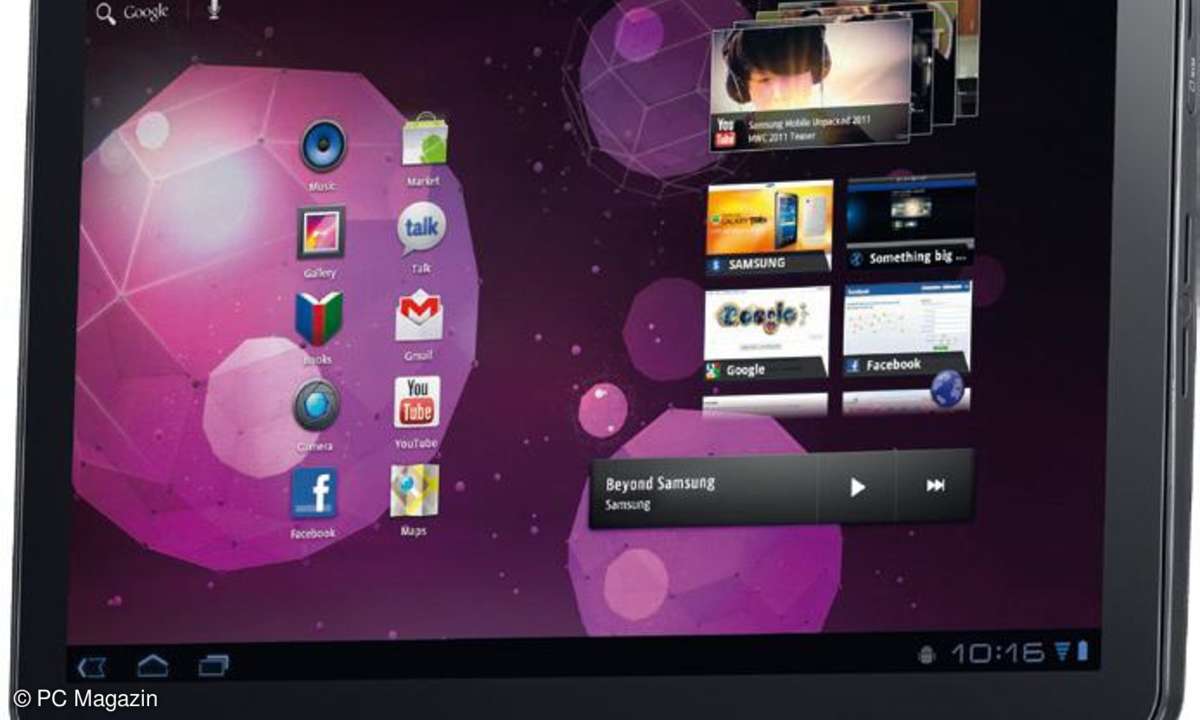Play the Beyond Samsung track
The image size is (1200, 720).
pos(857,487)
